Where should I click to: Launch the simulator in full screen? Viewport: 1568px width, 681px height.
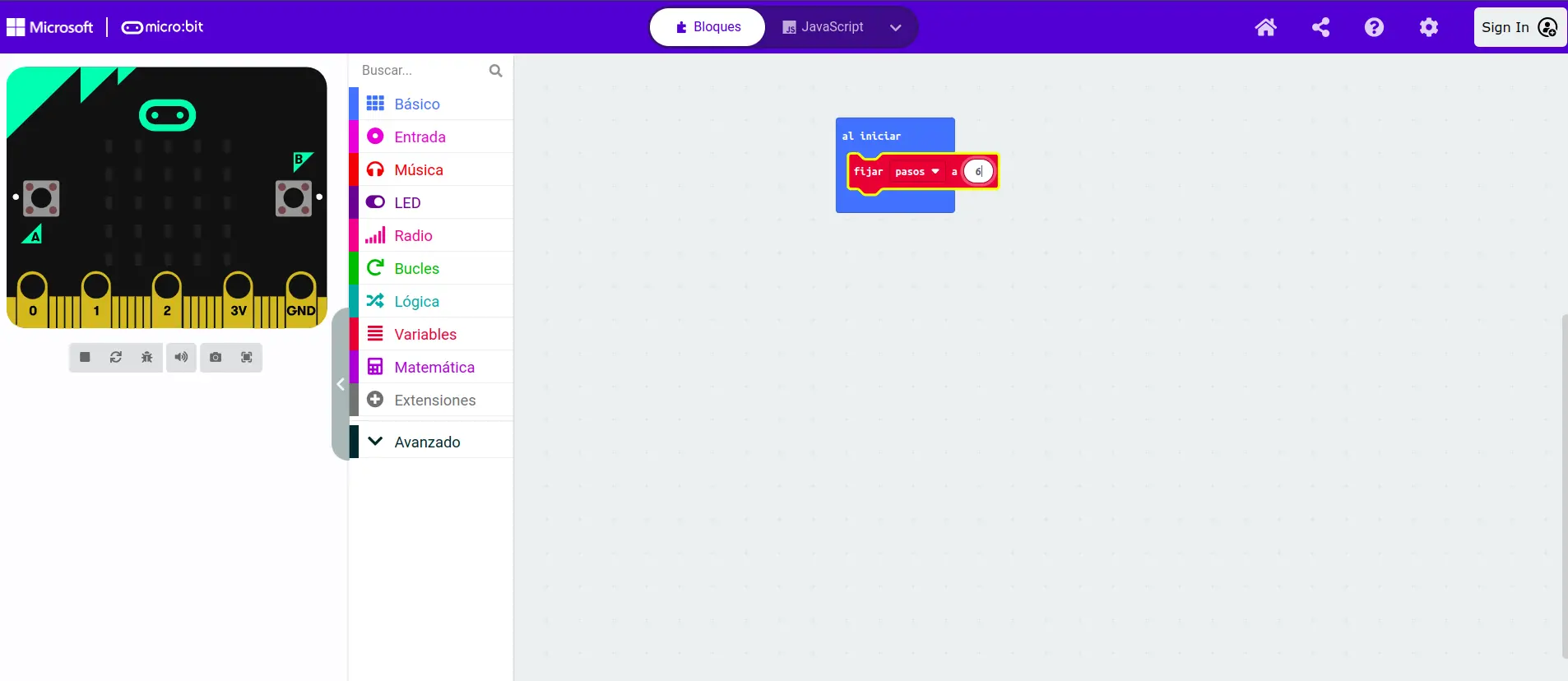(x=247, y=357)
